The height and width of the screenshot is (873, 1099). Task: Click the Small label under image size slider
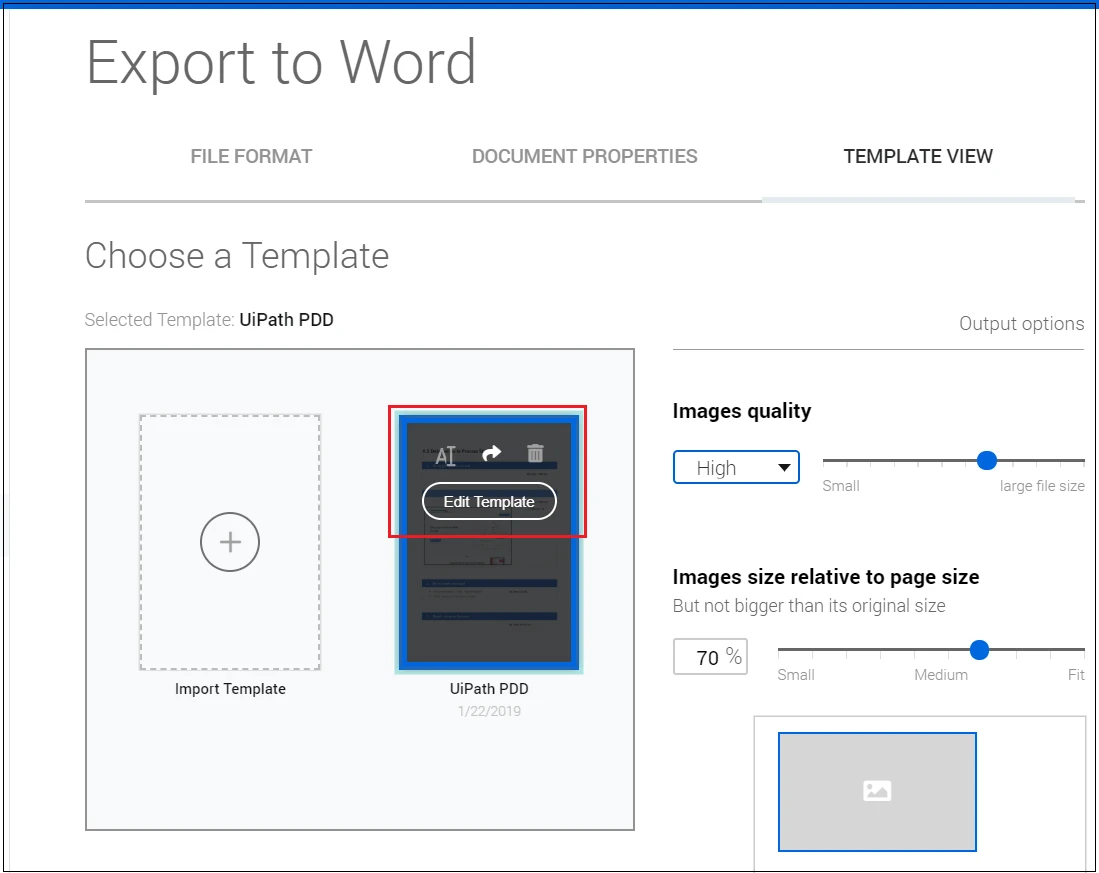[796, 675]
